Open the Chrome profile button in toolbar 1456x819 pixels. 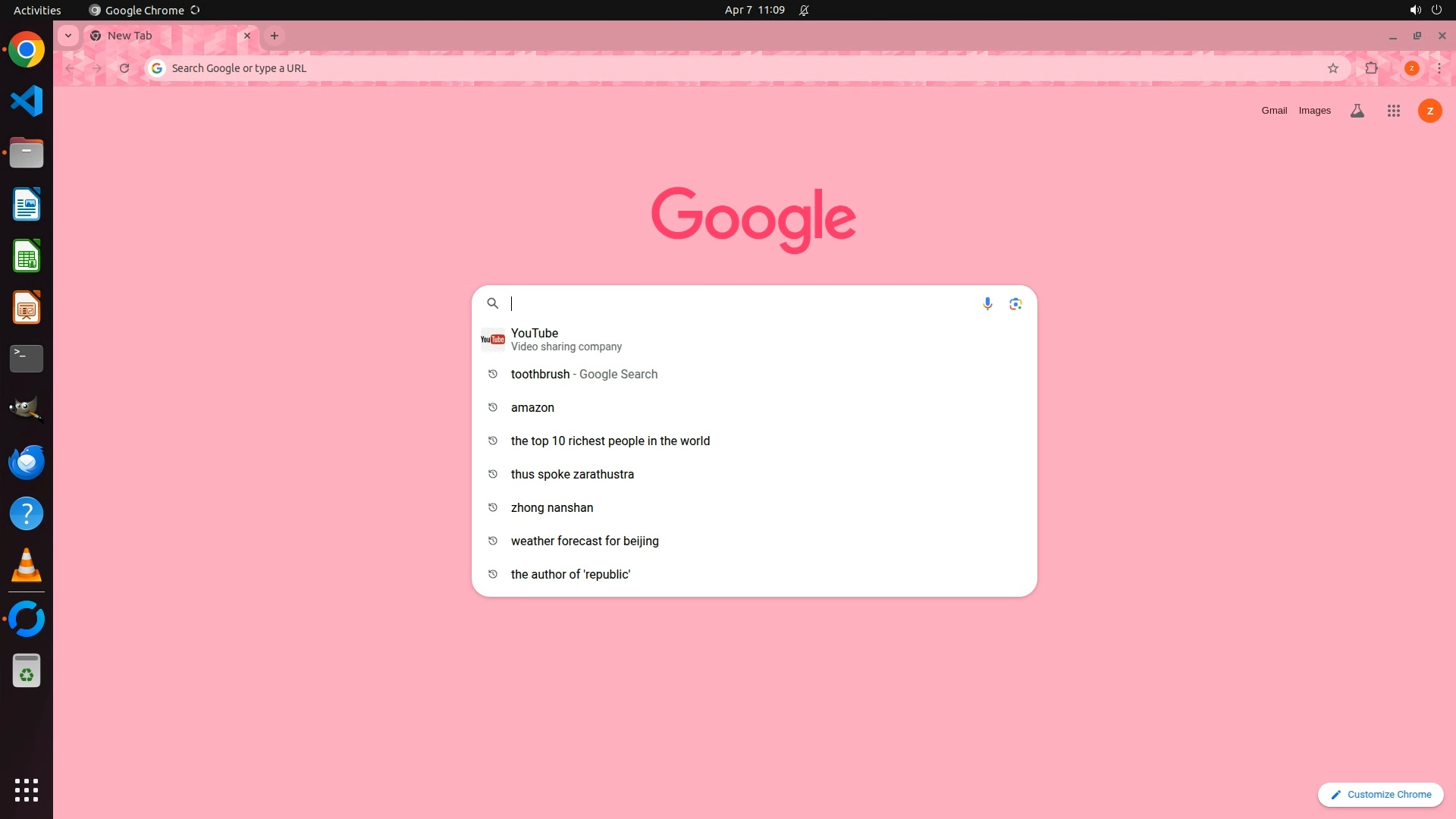click(x=1411, y=68)
